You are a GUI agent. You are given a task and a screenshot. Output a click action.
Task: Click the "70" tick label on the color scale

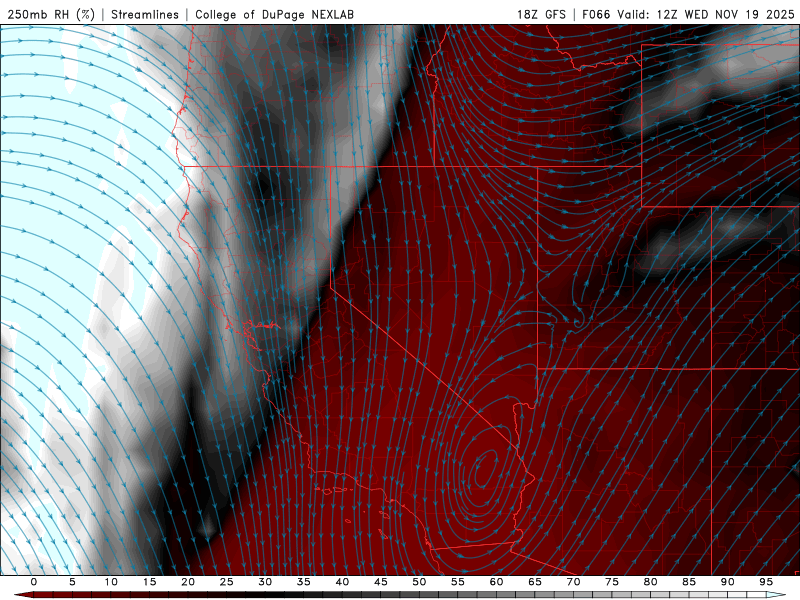[x=573, y=582]
